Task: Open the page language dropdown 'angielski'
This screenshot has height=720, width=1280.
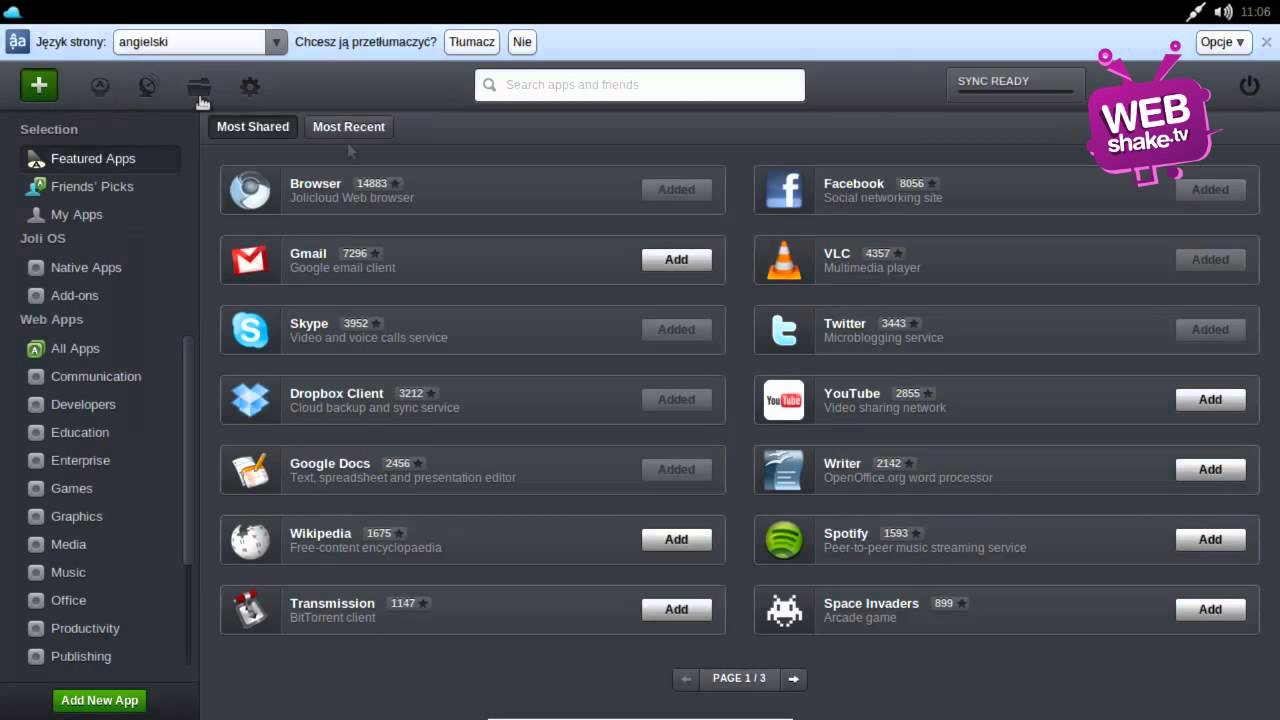Action: click(201, 42)
